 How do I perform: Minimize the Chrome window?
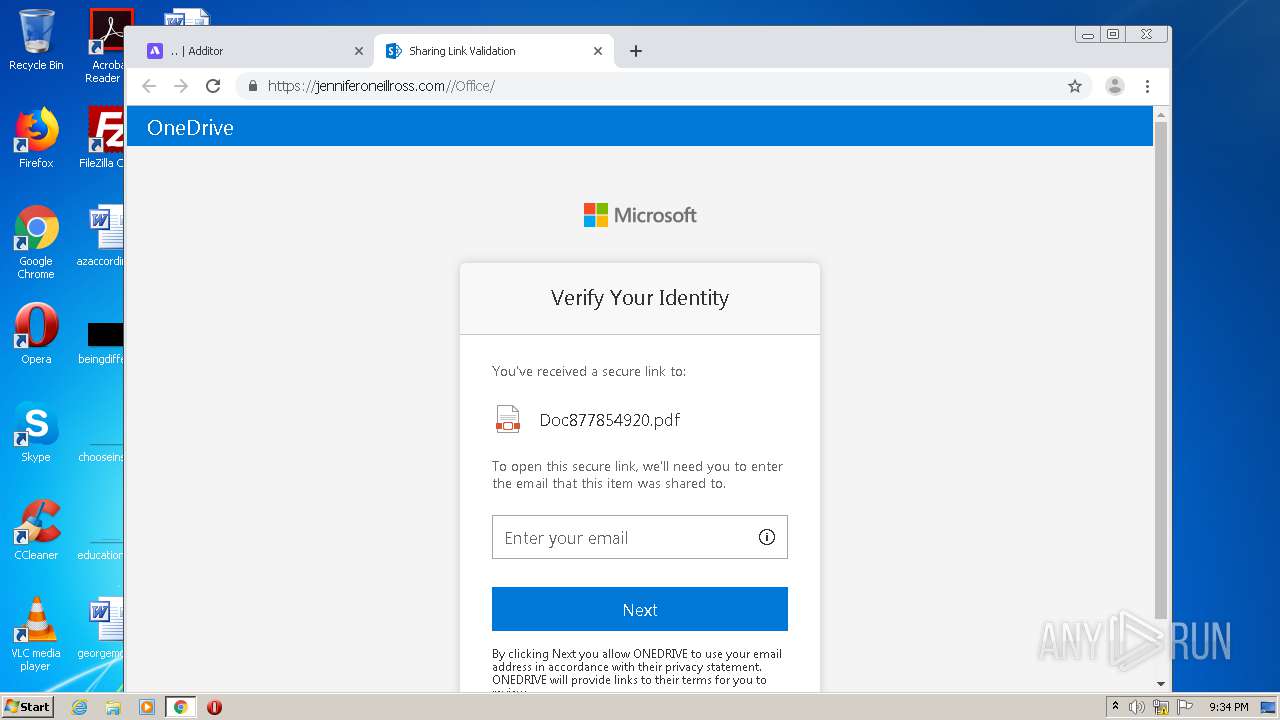(1088, 35)
